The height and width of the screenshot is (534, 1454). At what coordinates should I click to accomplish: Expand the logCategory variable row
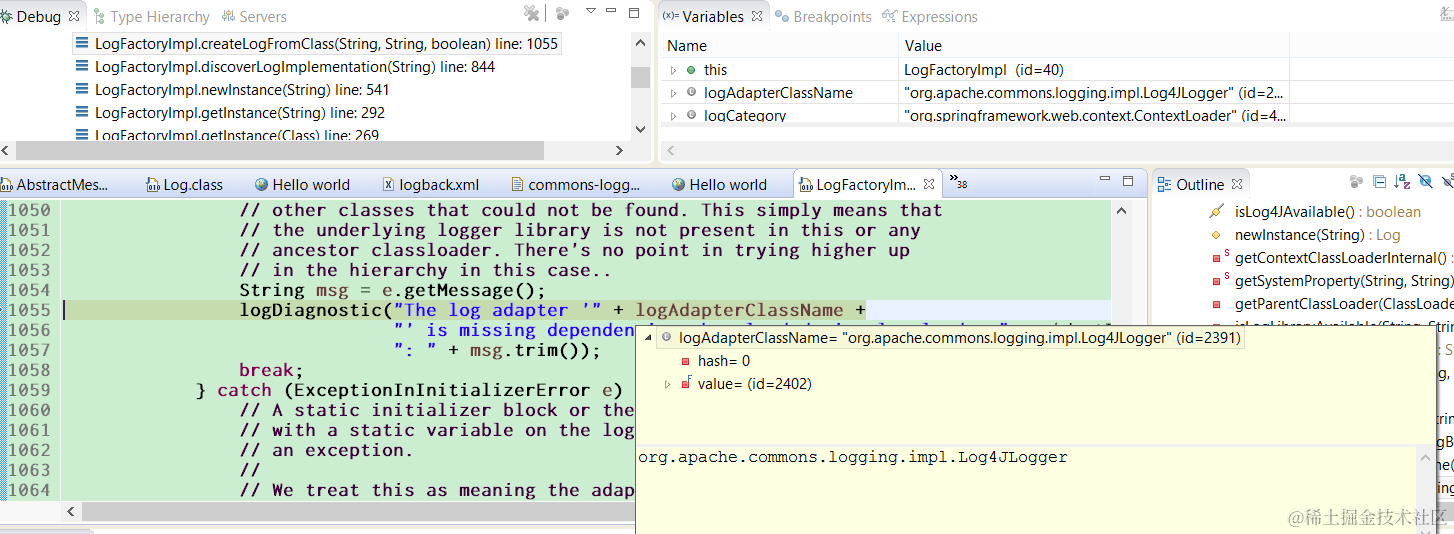pyautogui.click(x=674, y=115)
